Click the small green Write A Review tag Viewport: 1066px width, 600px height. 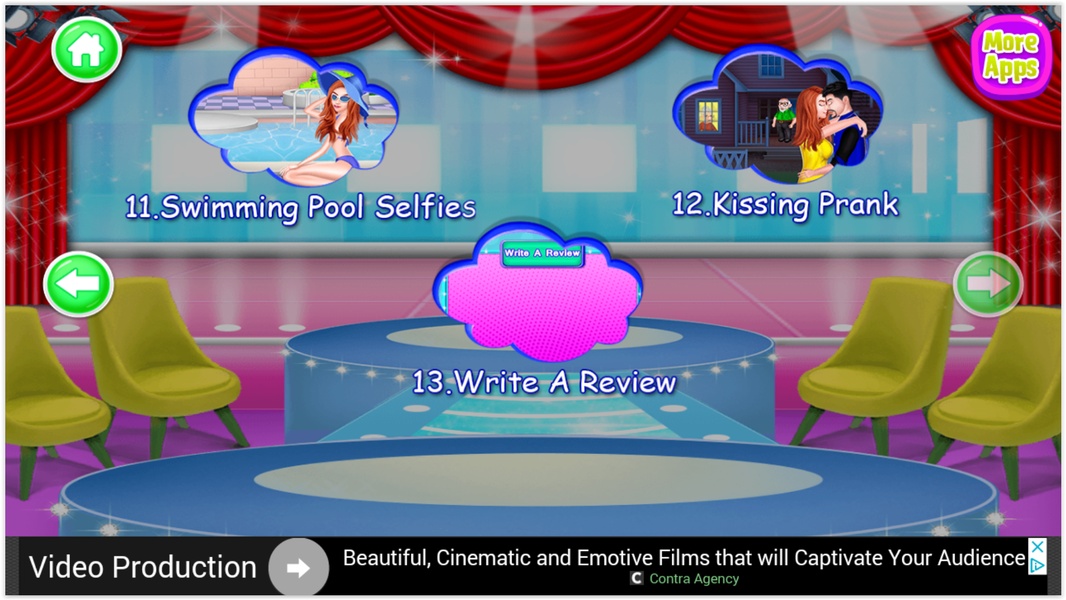pos(543,253)
